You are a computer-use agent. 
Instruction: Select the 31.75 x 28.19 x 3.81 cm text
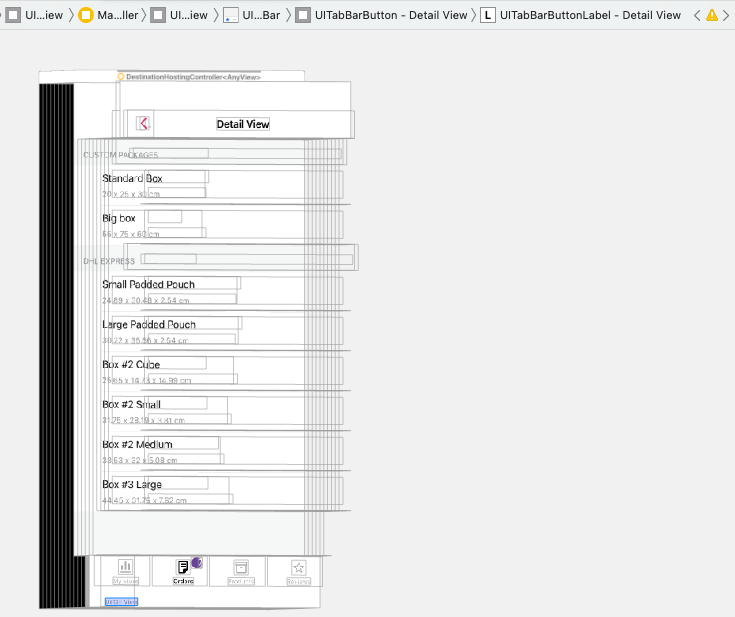(143, 420)
